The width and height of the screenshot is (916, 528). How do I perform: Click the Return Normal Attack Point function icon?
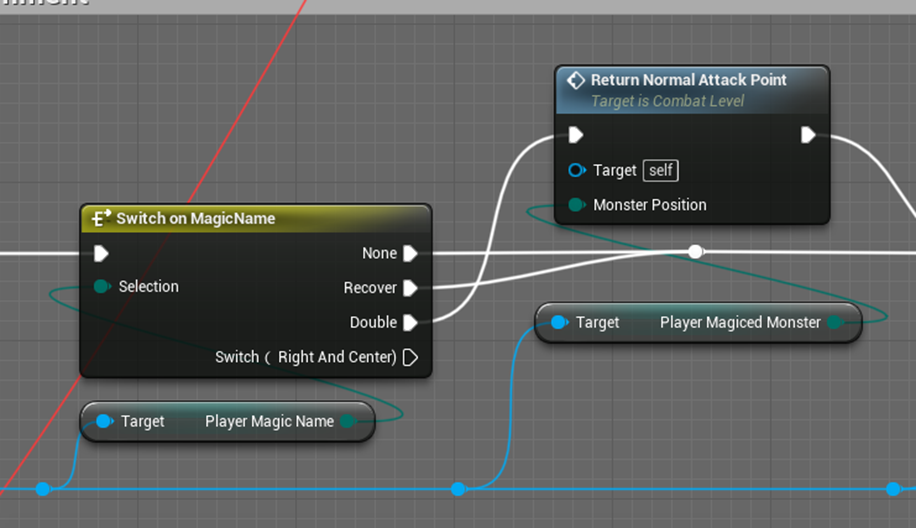coord(575,81)
